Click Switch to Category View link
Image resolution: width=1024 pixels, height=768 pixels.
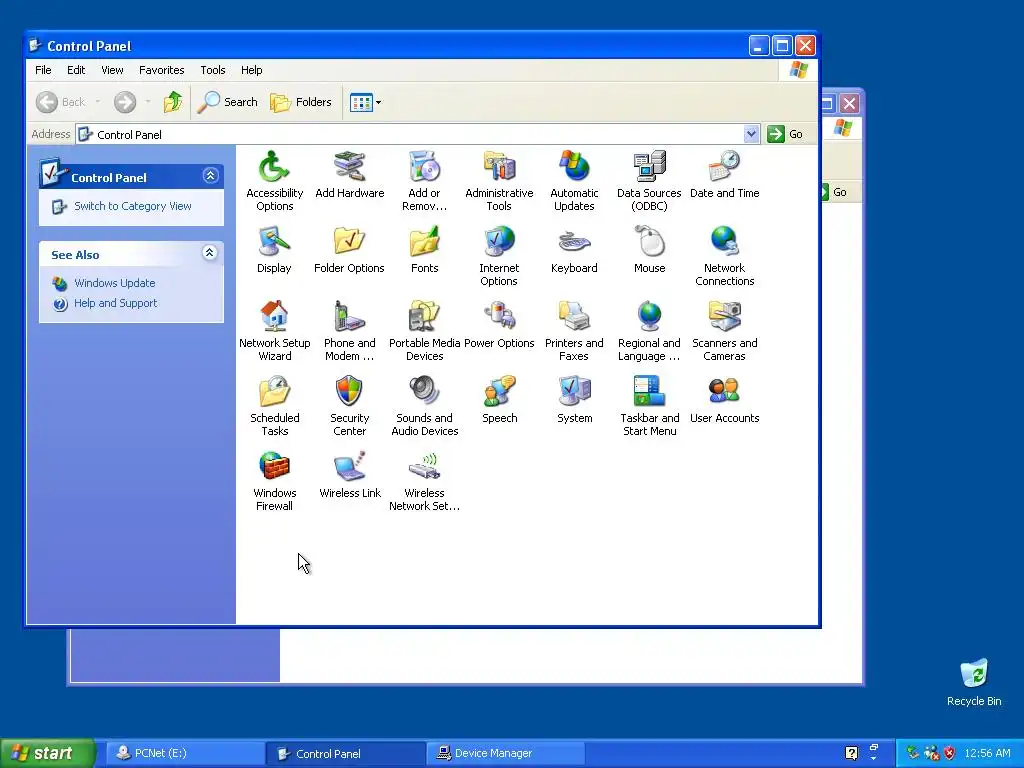point(133,206)
